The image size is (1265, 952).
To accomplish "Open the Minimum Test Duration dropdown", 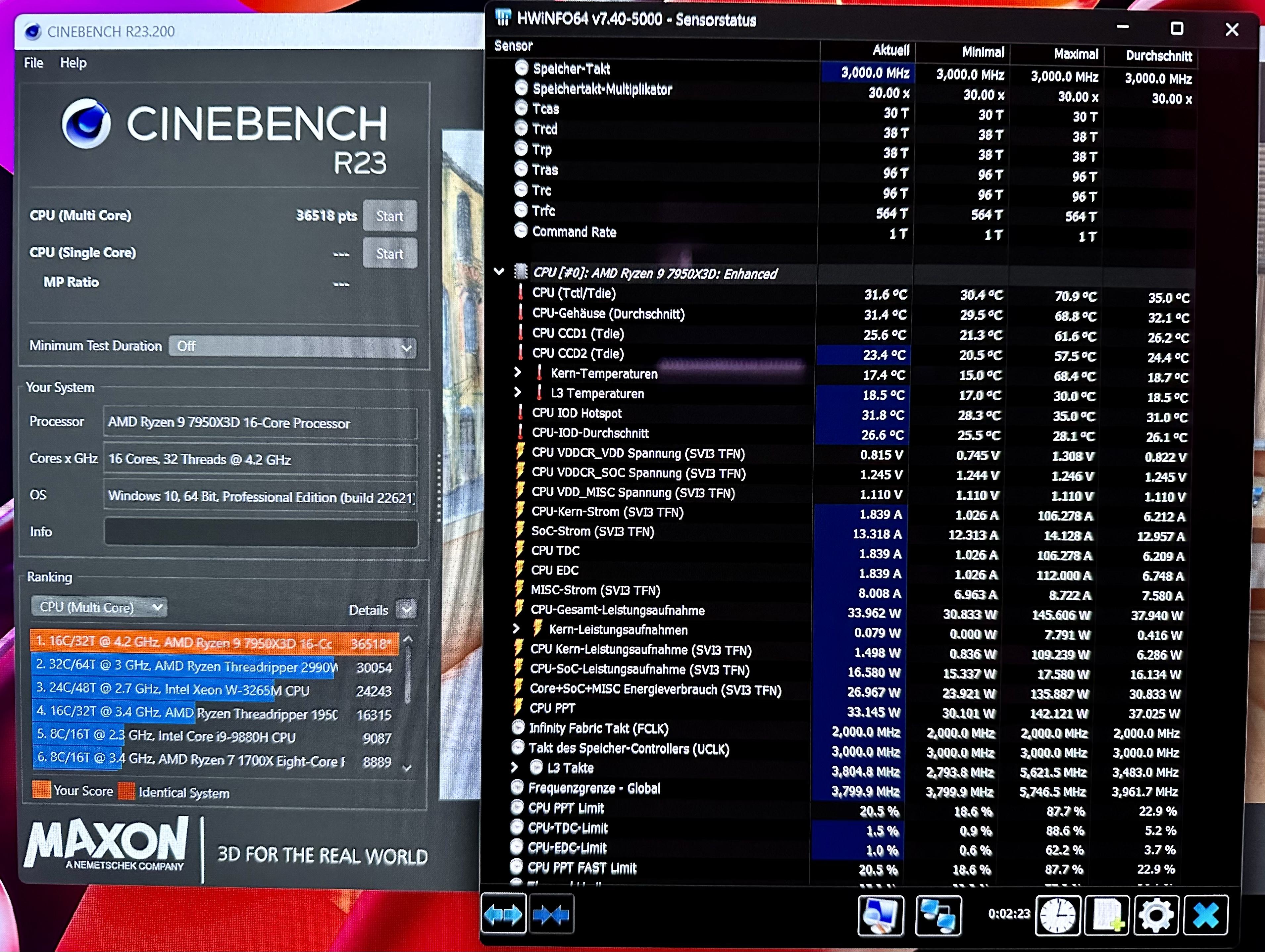I will tap(292, 347).
